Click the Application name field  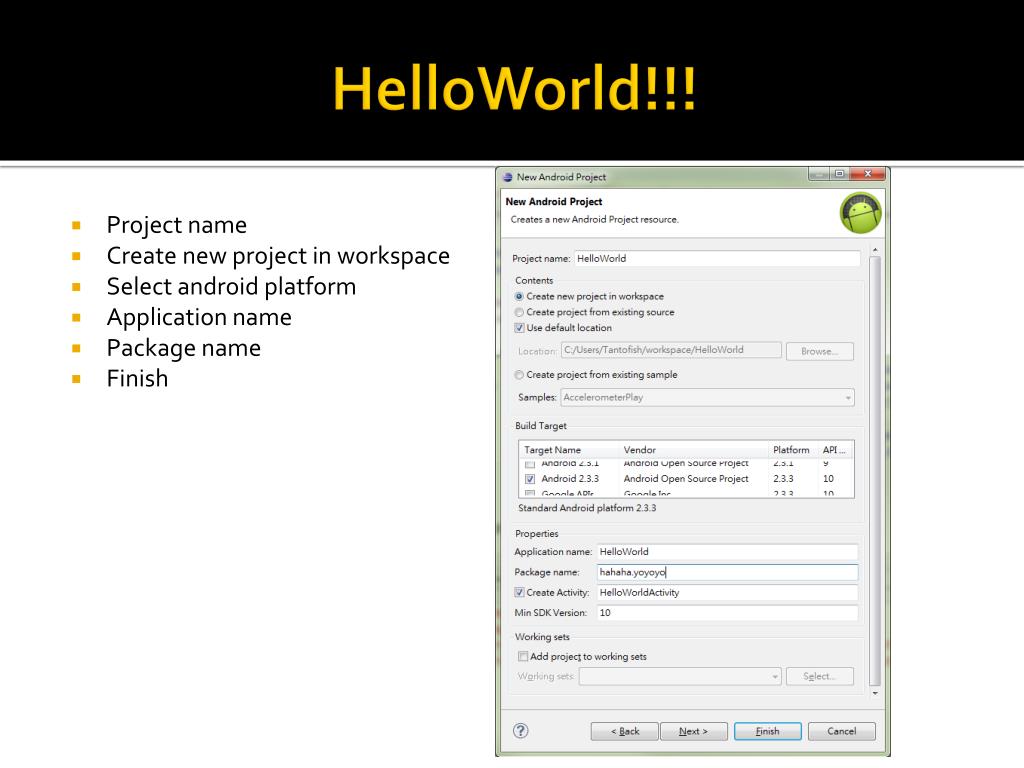point(727,552)
